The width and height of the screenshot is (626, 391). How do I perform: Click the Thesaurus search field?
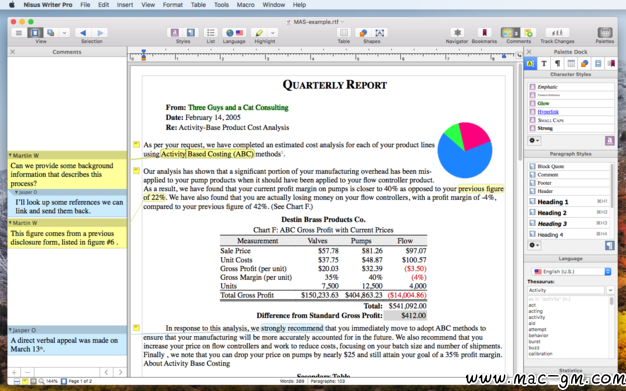point(565,290)
